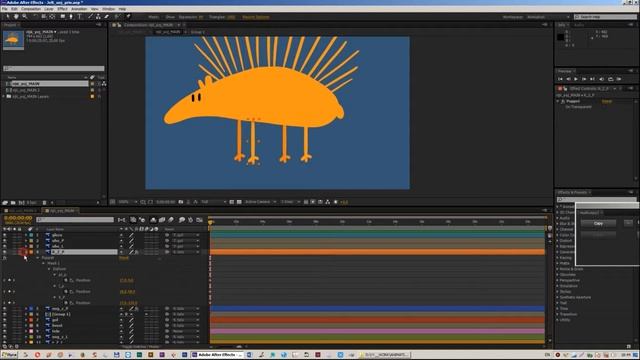Hide layer 2 with its eye icon
Viewport: 640px width, 360px height.
(4, 241)
